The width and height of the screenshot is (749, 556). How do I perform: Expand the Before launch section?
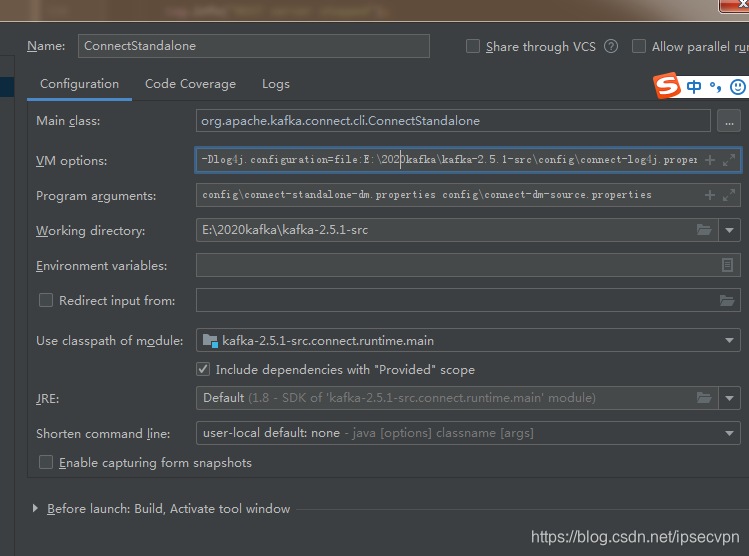35,508
